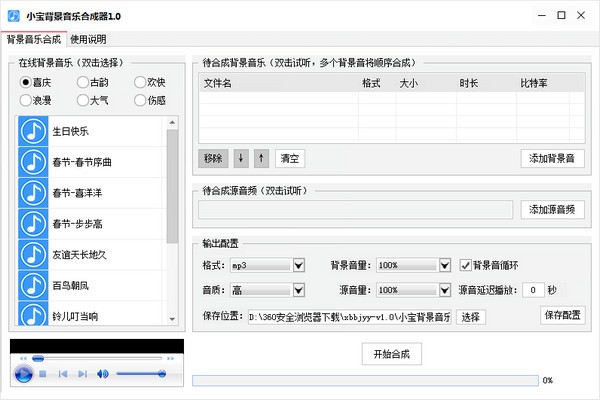Switch to the 使用说明 tab
Image resolution: width=600 pixels, height=400 pixels.
click(x=88, y=39)
